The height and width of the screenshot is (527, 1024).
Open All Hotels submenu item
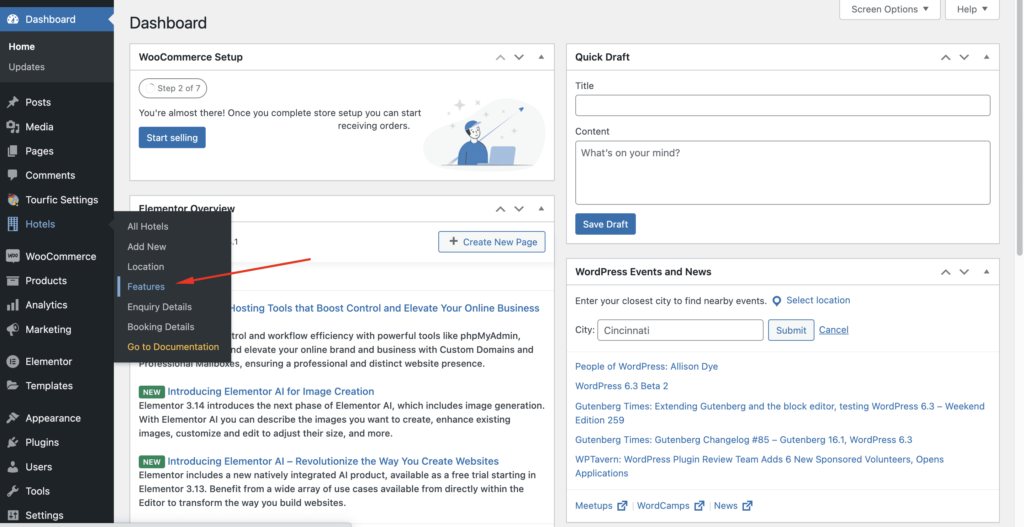148,227
